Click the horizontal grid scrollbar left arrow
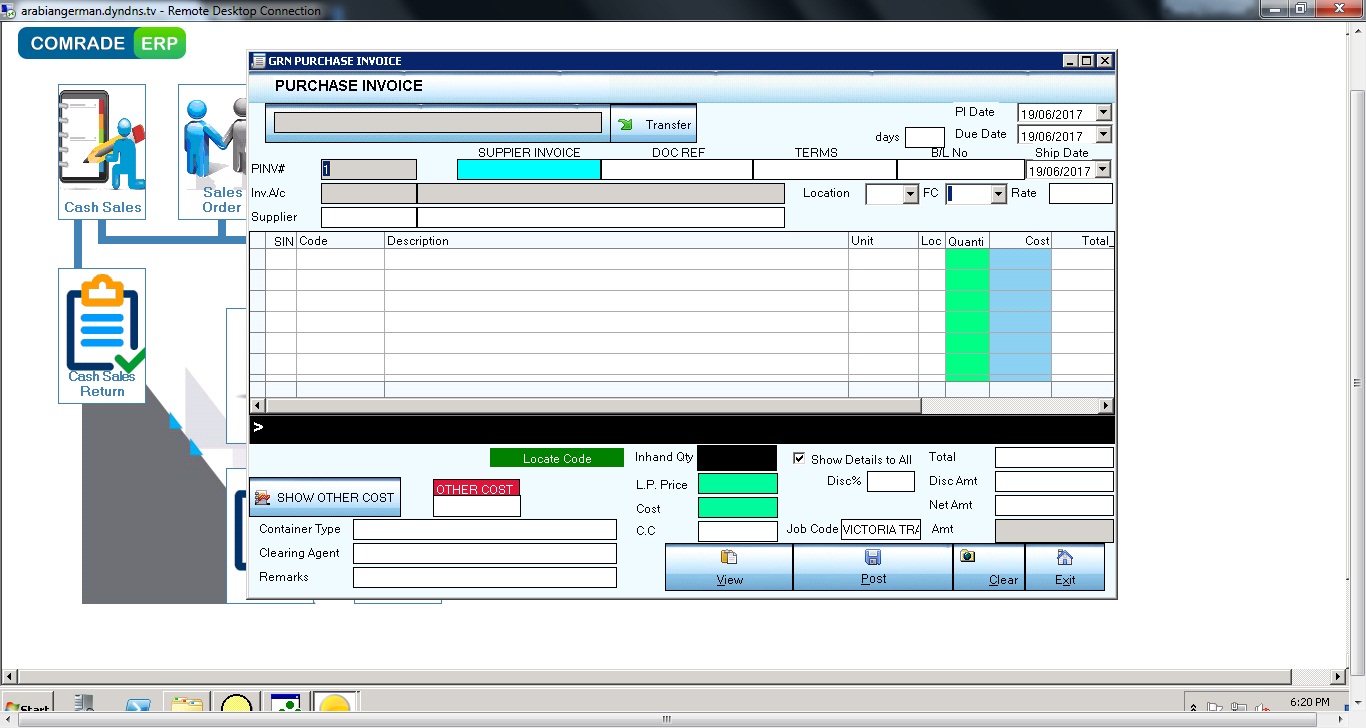The width and height of the screenshot is (1366, 728). tap(256, 405)
